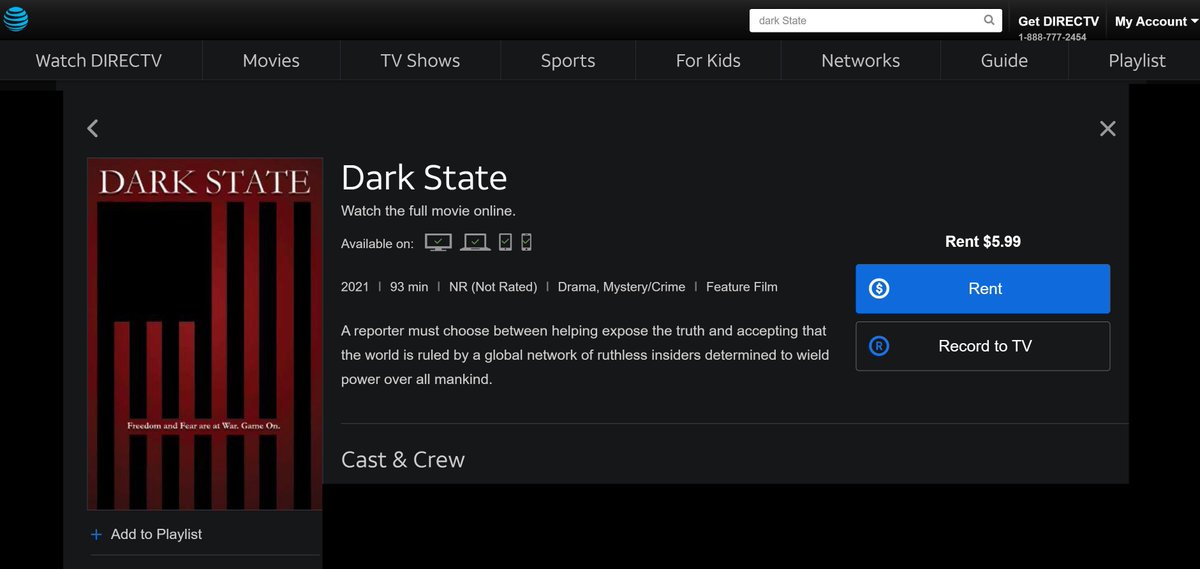Go back with the left chevron arrow
Image resolution: width=1200 pixels, height=569 pixels.
(93, 128)
